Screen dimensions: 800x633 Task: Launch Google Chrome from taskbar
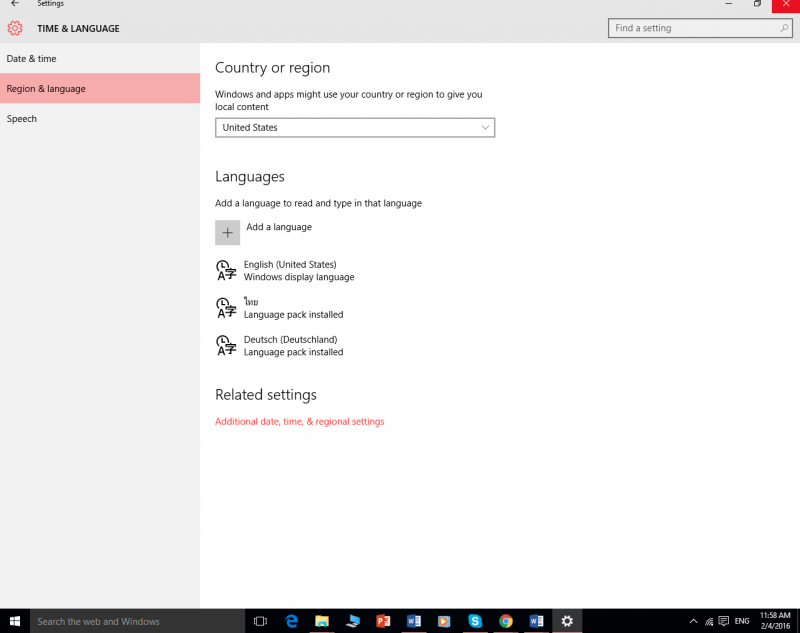point(506,621)
